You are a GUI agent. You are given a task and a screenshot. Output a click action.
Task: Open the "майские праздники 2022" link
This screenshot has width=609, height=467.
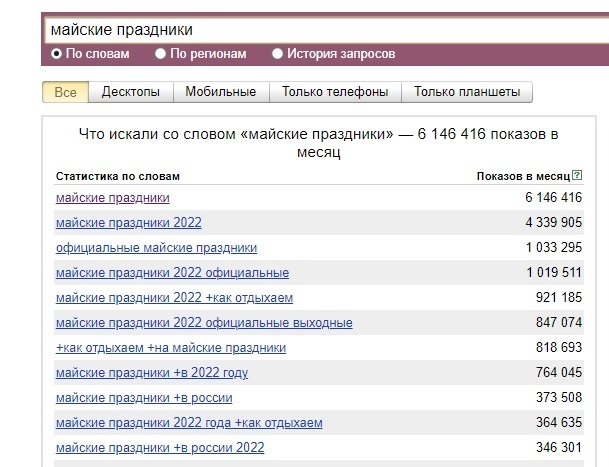(128, 223)
